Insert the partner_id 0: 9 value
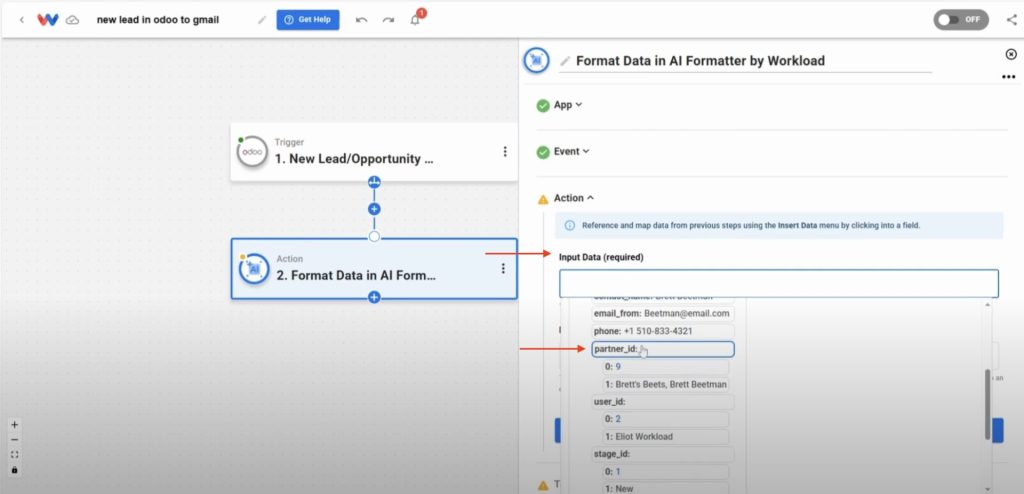 pyautogui.click(x=665, y=367)
